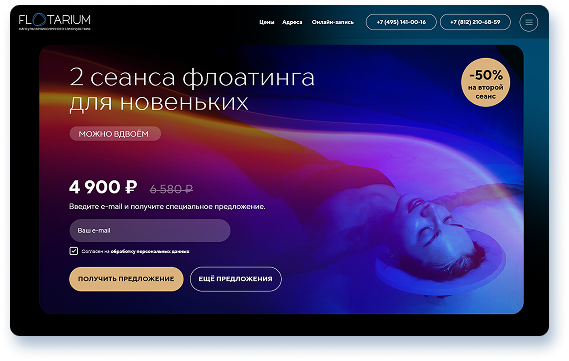Click the Введите e-mail instruction text

(x=167, y=206)
